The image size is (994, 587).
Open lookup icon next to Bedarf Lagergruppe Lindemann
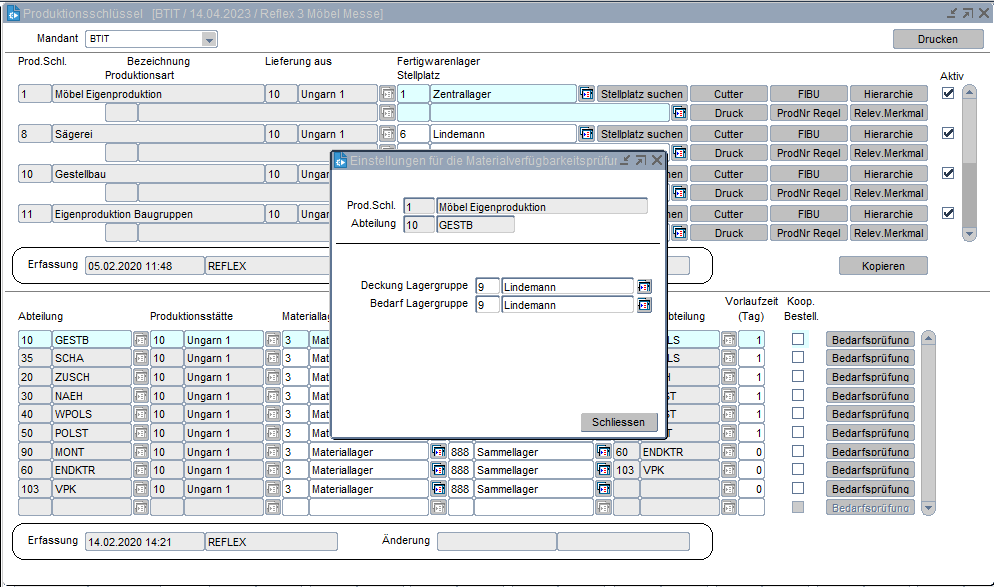[x=644, y=305]
